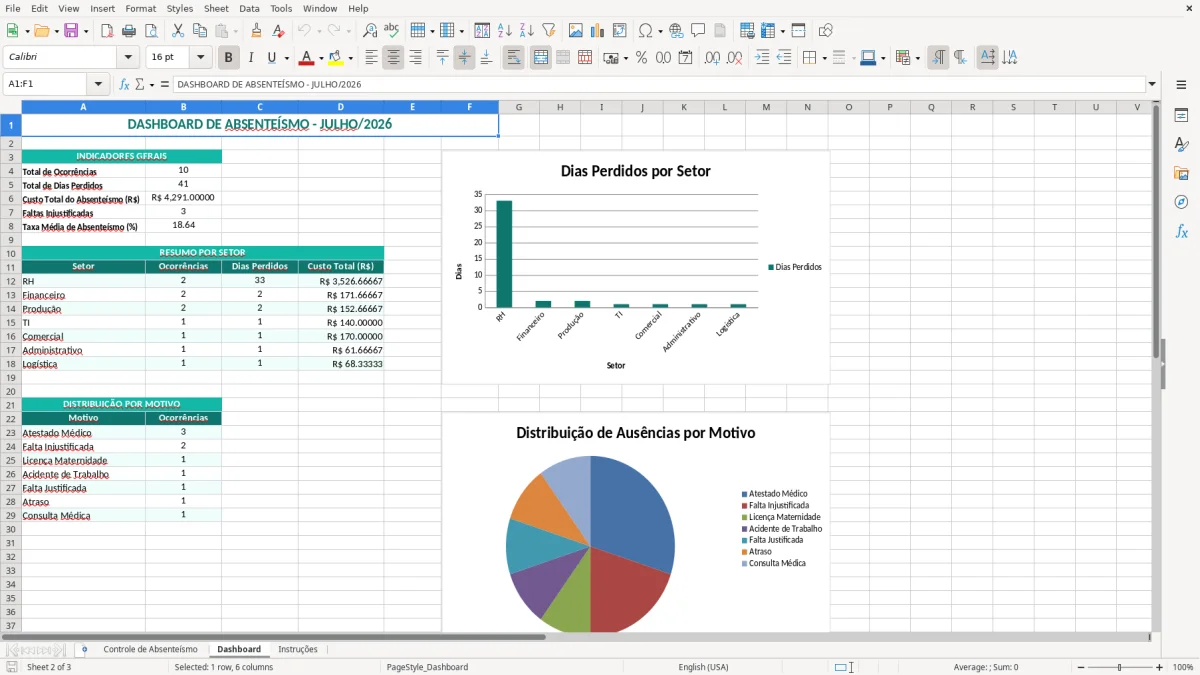Increase the cell indent

pos(762,58)
